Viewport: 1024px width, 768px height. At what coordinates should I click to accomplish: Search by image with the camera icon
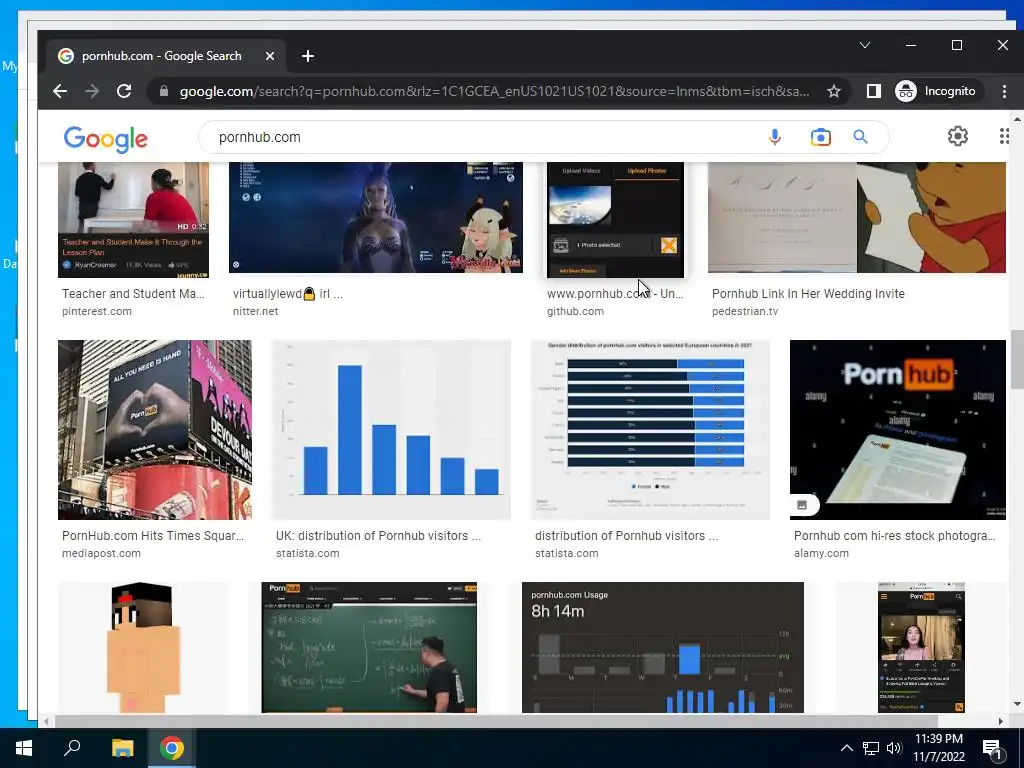tap(820, 137)
